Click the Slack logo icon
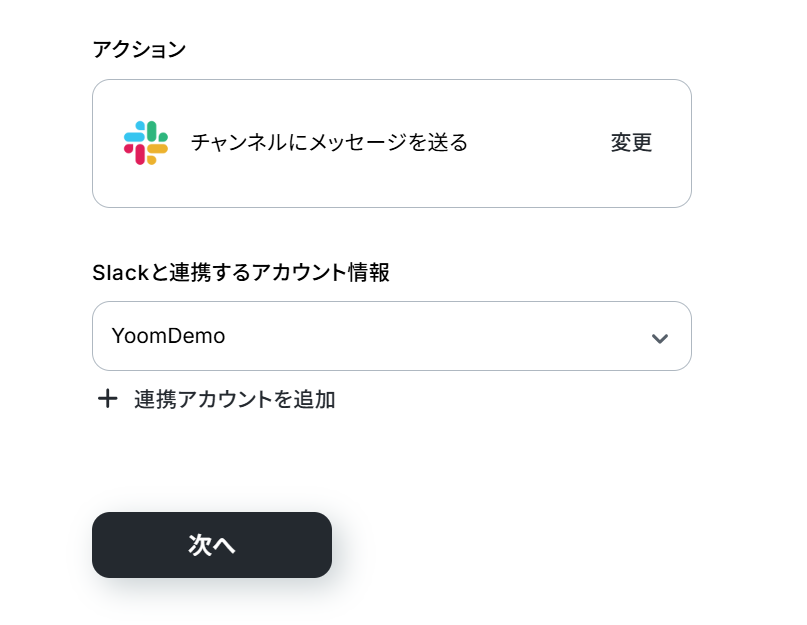807x625 pixels. click(x=146, y=143)
